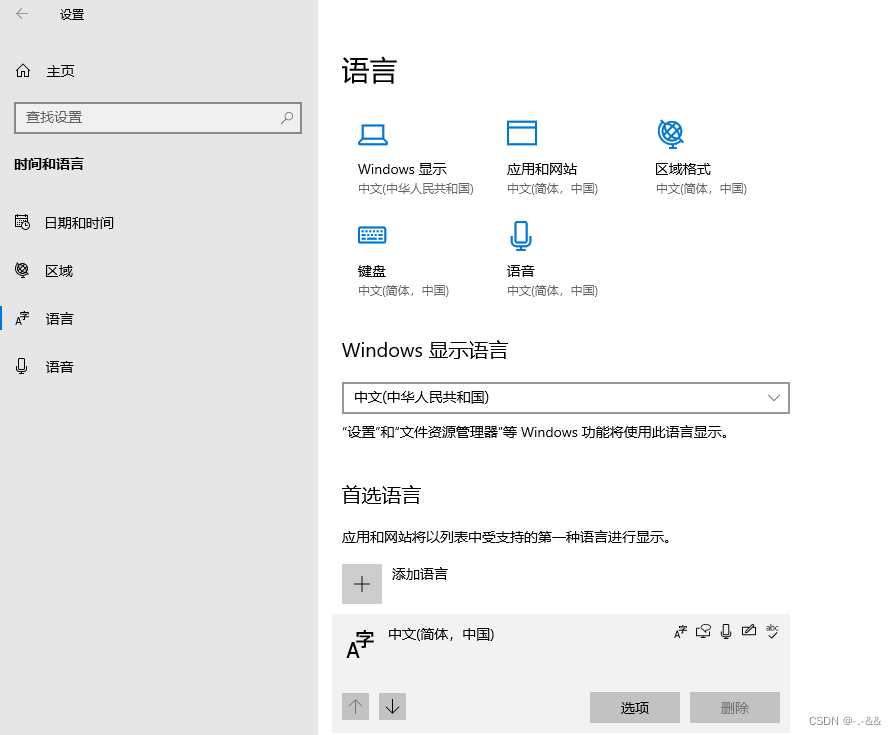Go back with the arrow icon
This screenshot has width=896, height=735.
click(22, 14)
